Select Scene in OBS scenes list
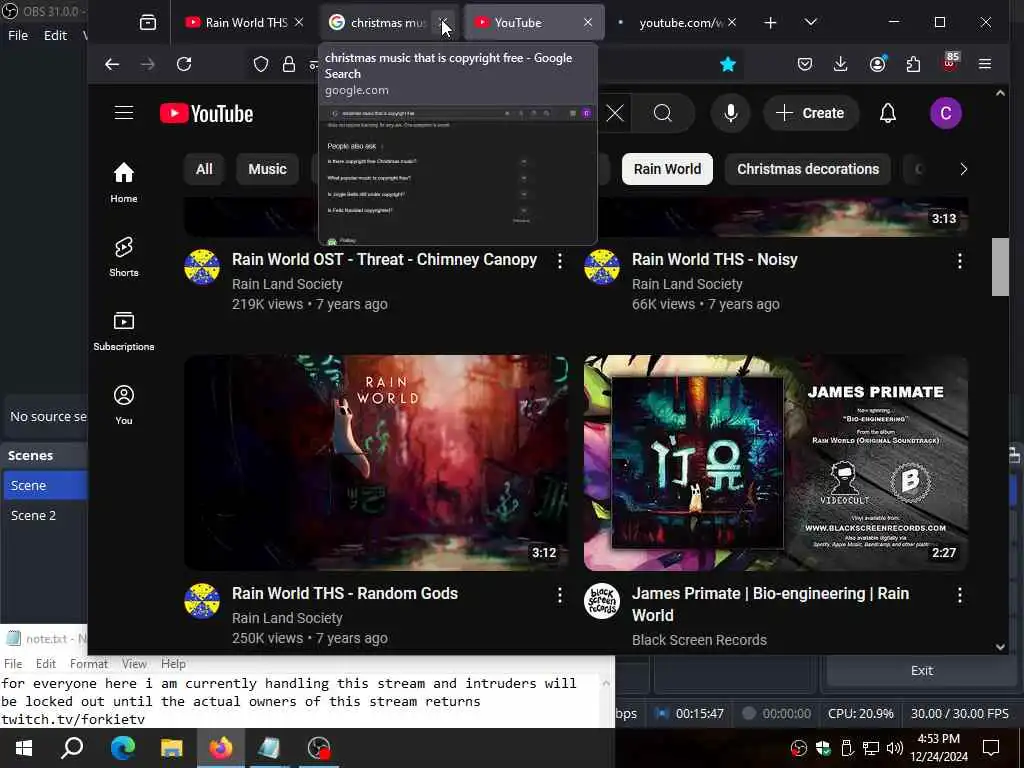This screenshot has height=768, width=1024. pyautogui.click(x=45, y=485)
